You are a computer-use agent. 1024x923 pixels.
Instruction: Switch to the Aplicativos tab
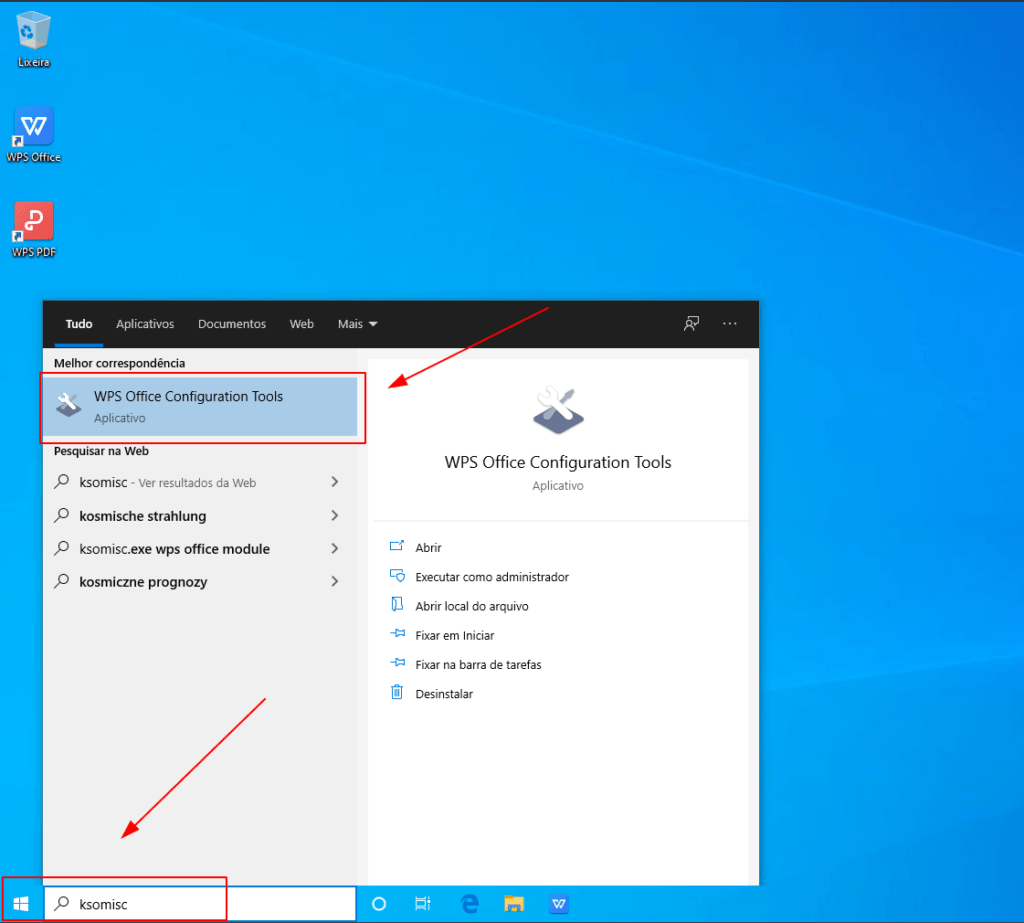click(145, 324)
